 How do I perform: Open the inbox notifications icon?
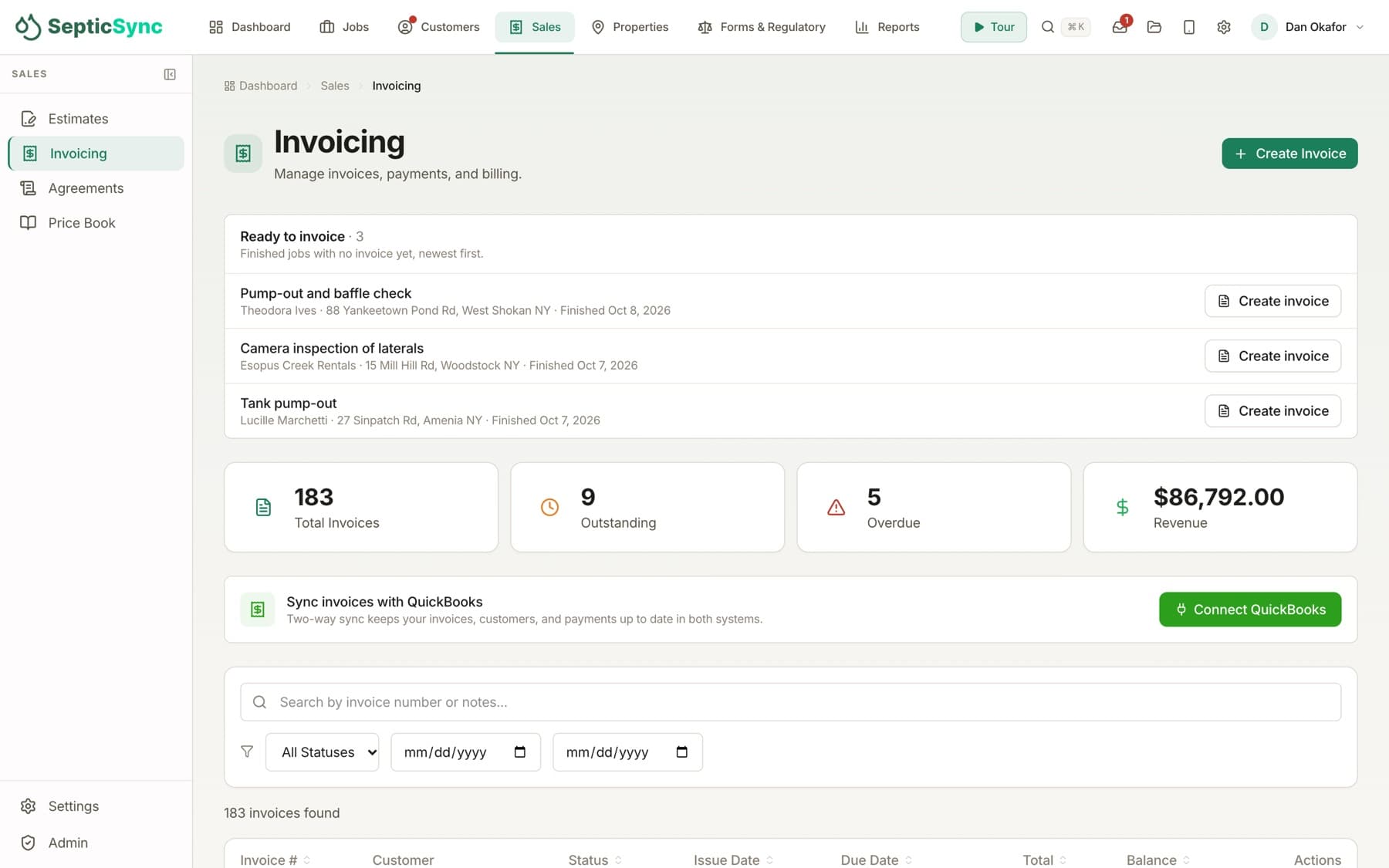click(x=1120, y=27)
